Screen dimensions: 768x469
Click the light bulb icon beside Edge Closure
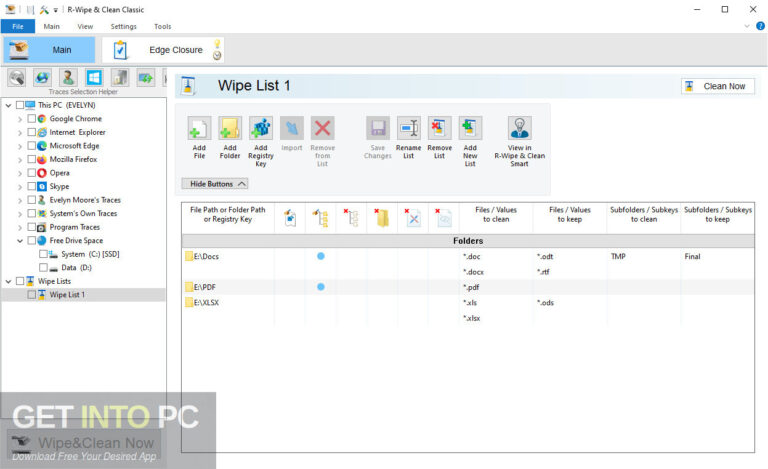(x=217, y=44)
